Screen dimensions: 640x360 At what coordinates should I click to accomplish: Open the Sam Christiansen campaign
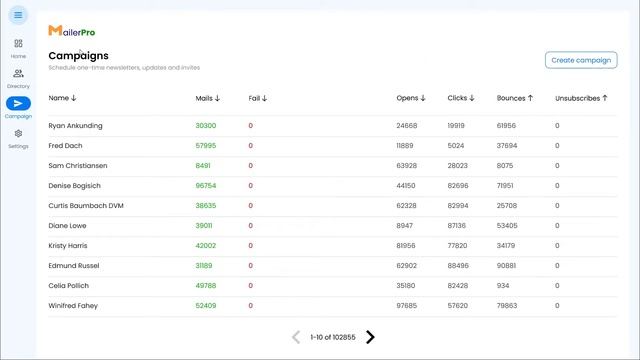pyautogui.click(x=78, y=166)
